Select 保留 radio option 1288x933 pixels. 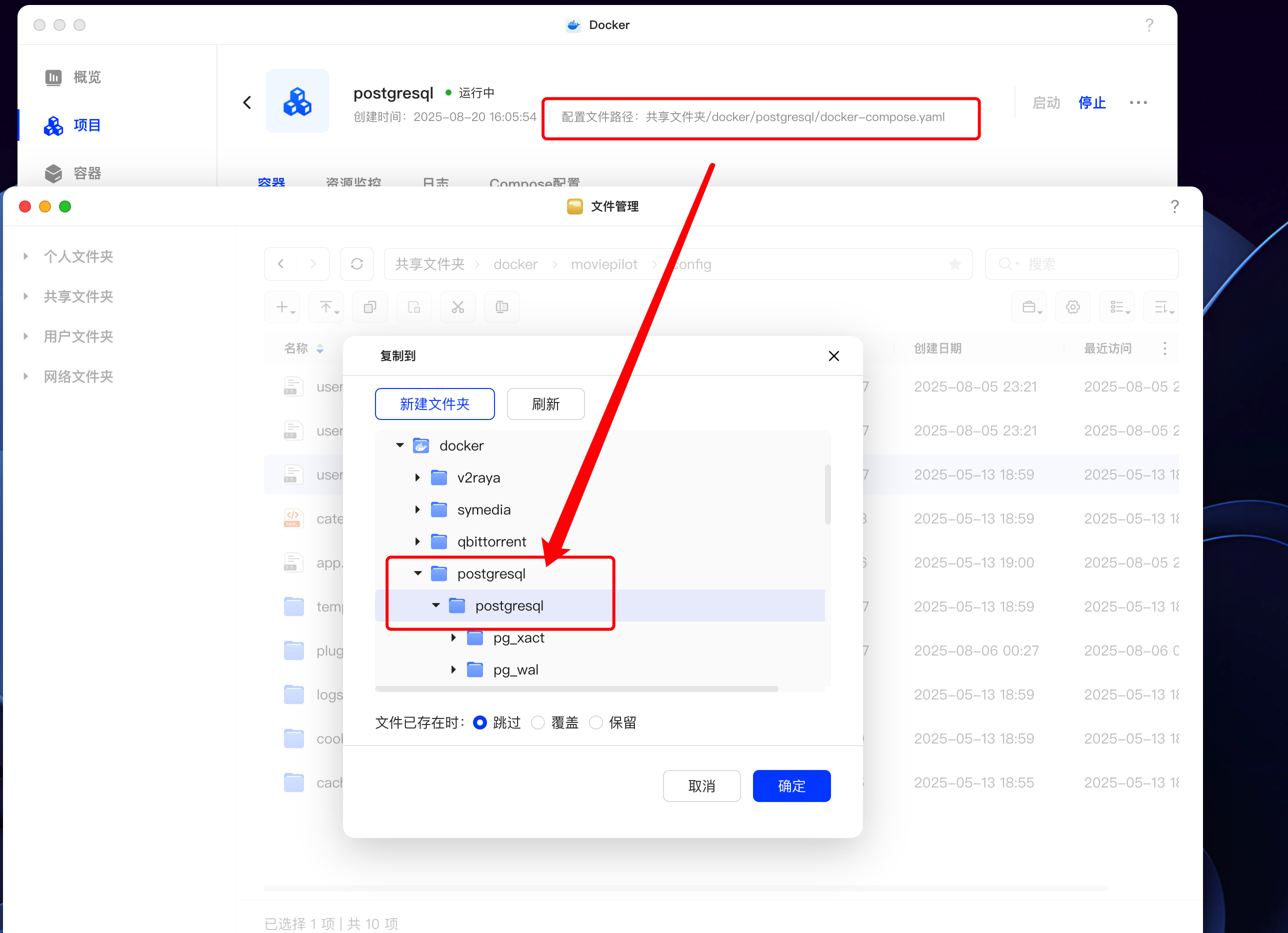pyautogui.click(x=595, y=723)
